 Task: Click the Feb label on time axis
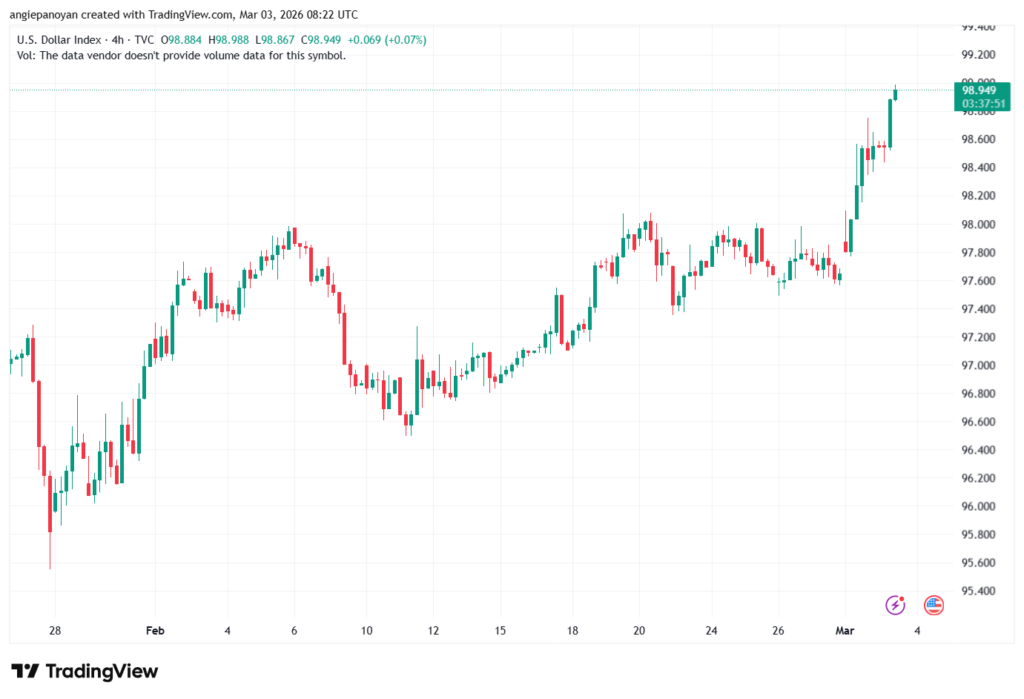point(154,631)
